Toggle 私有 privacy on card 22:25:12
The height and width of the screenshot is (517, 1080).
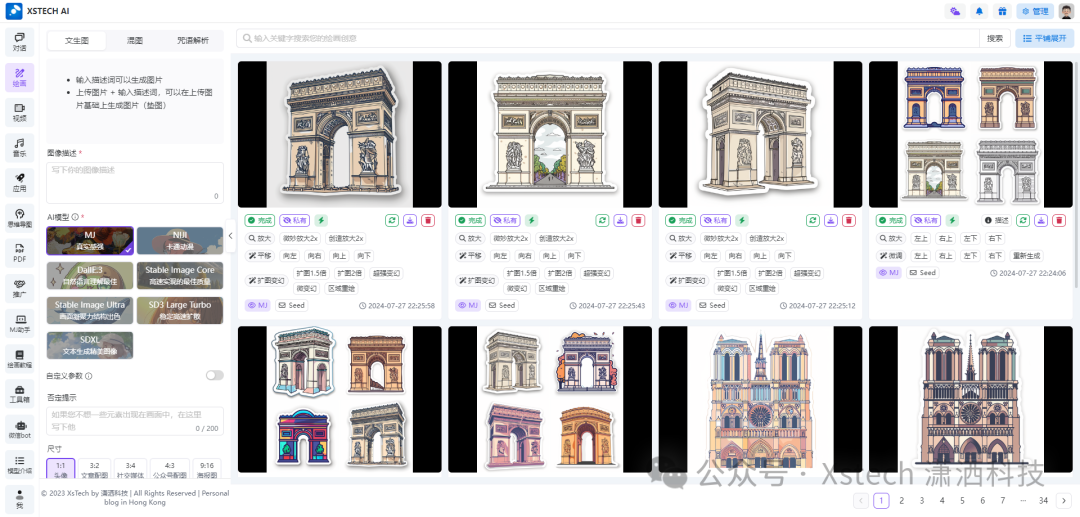coord(716,220)
